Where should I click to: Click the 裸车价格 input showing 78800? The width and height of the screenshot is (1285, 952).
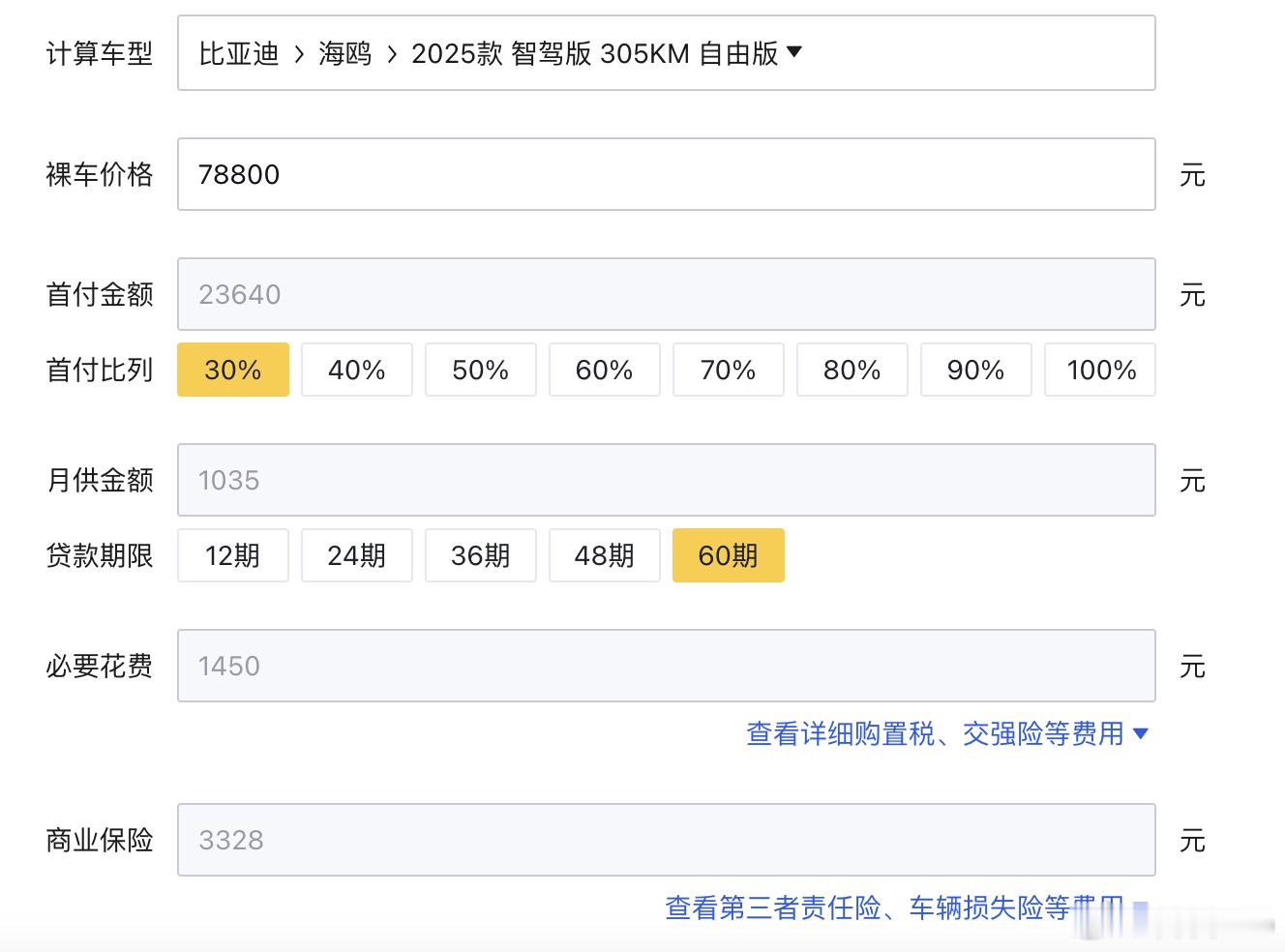click(x=666, y=174)
